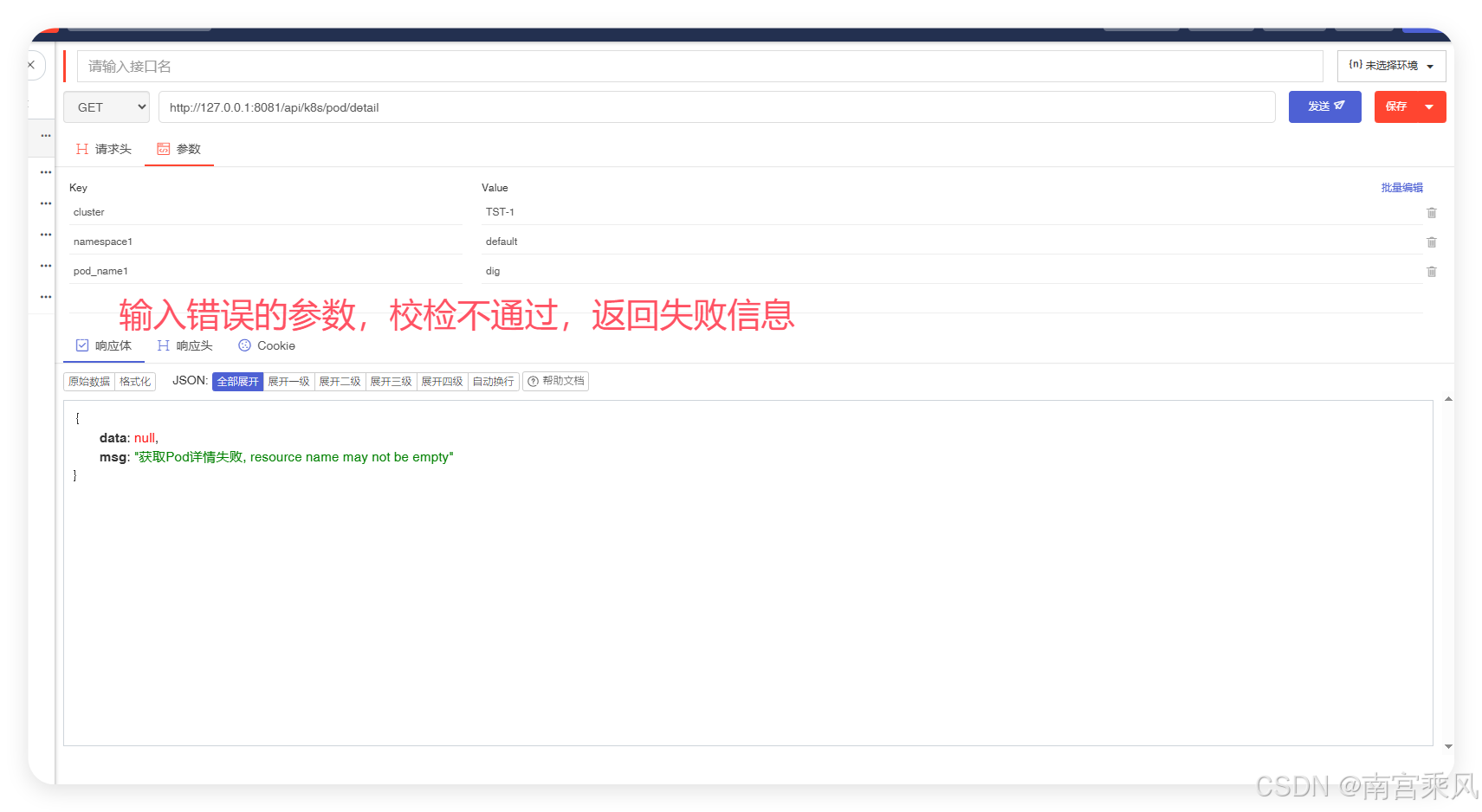Delete the cluster parameter row
The image size is (1482, 812).
(1431, 213)
